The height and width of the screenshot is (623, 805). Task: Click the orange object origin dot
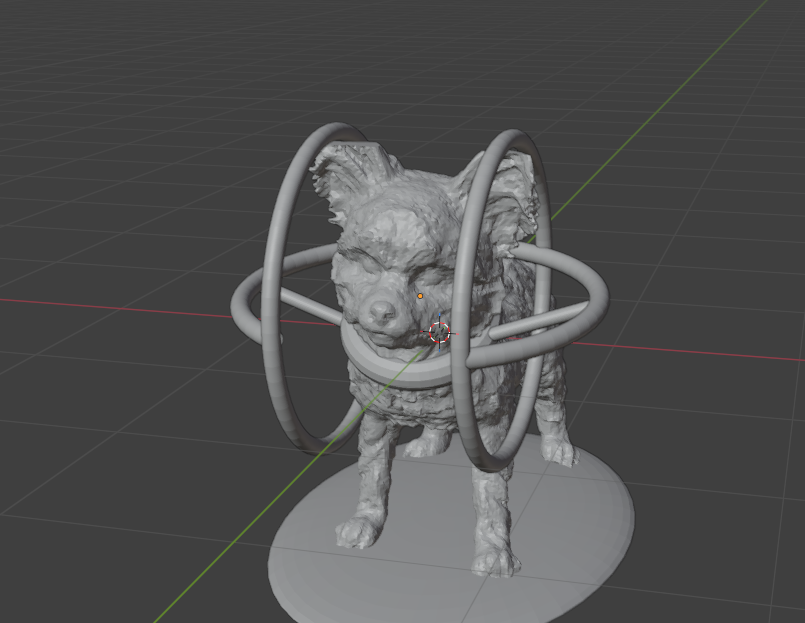tap(420, 296)
